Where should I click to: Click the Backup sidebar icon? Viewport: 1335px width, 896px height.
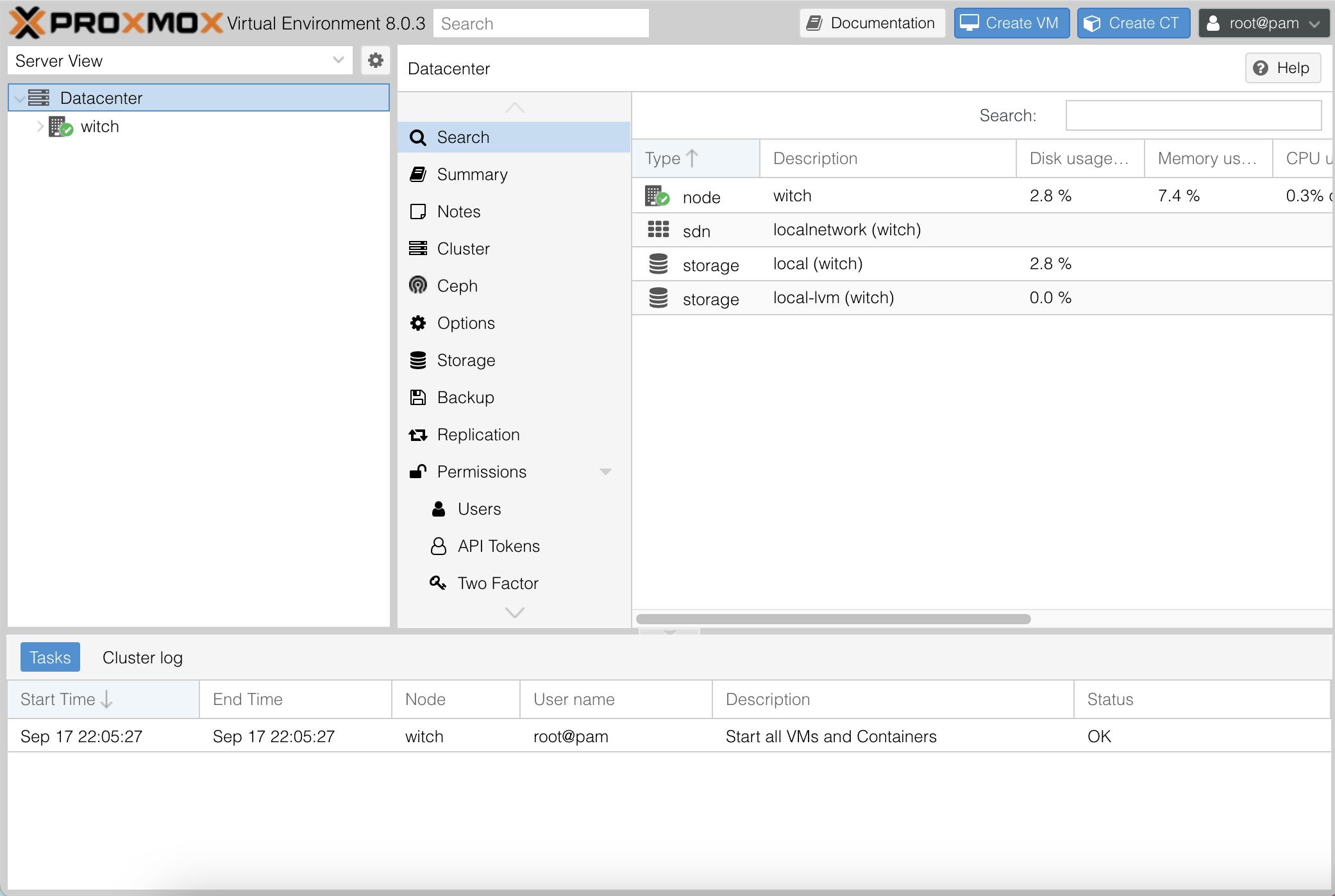(418, 397)
